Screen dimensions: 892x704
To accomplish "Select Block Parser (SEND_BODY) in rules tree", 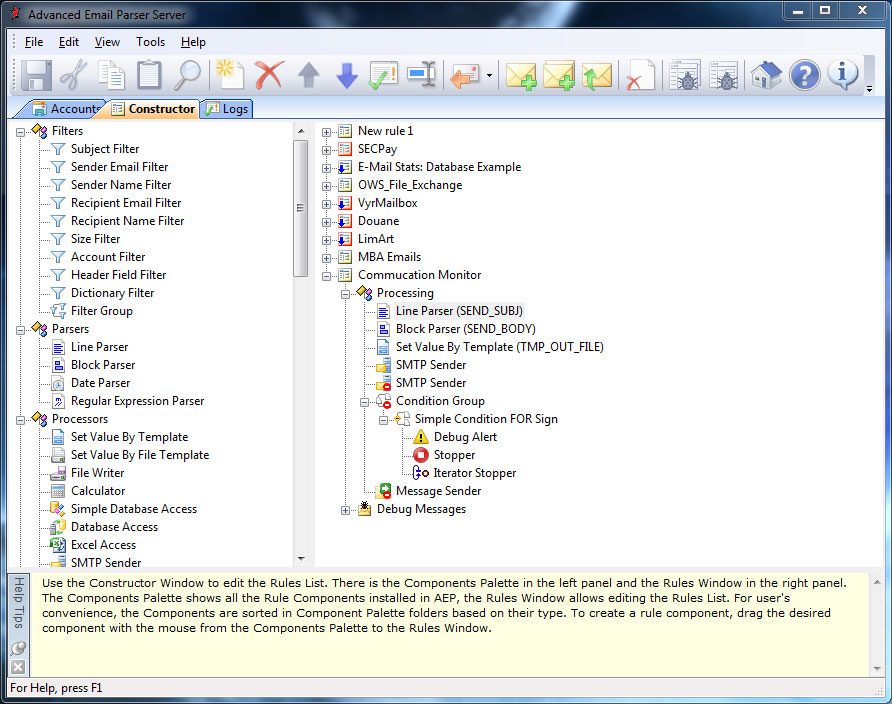I will [465, 329].
